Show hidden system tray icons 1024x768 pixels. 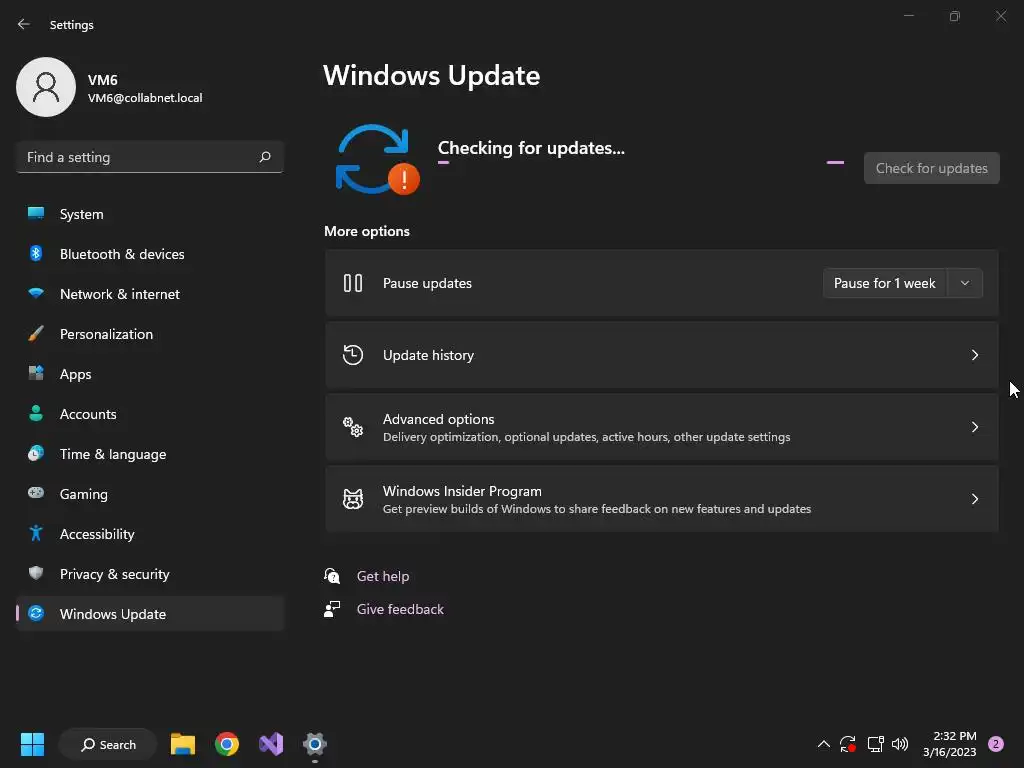tap(824, 744)
